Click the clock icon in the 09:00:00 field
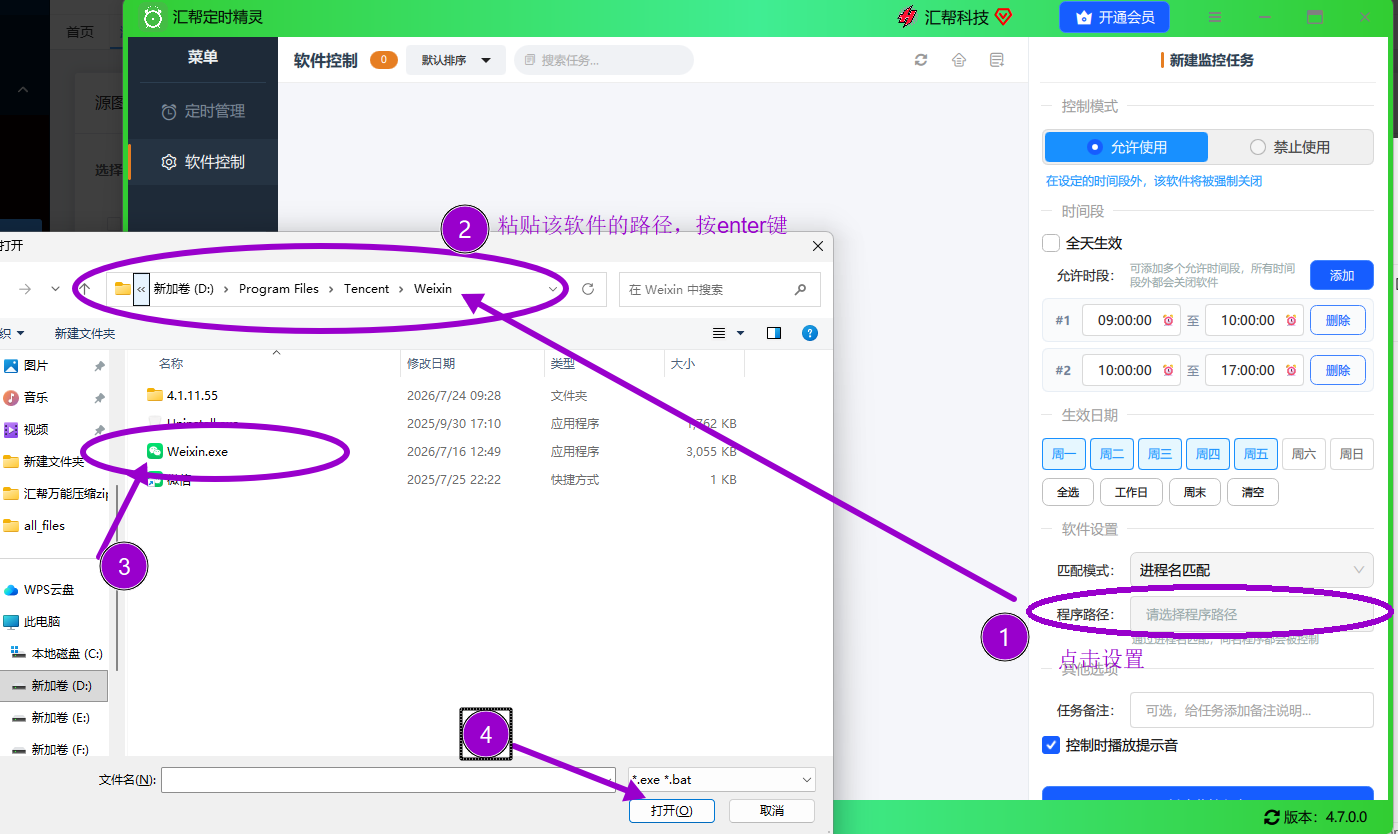Screen dimensions: 1398x834 click(x=1168, y=321)
